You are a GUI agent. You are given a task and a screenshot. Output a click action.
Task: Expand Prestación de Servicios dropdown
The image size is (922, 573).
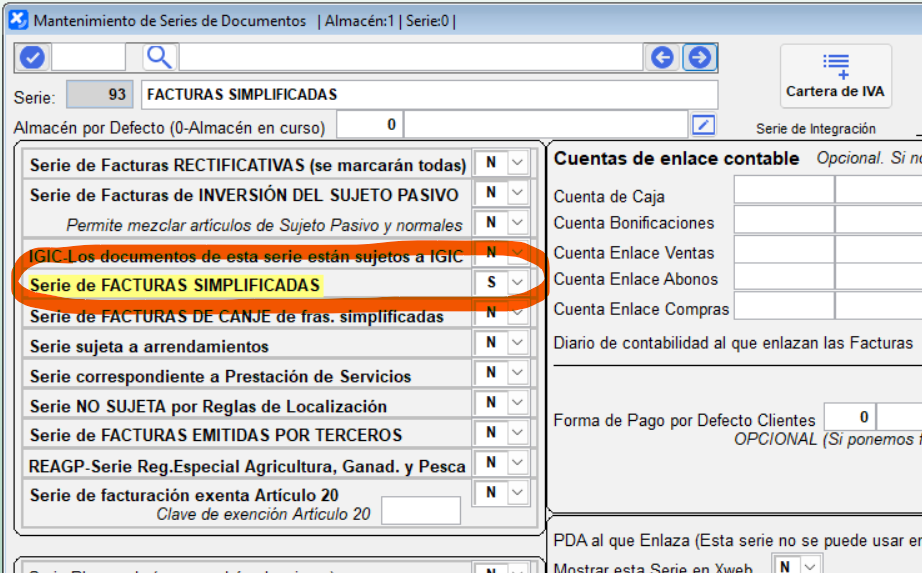(x=517, y=373)
